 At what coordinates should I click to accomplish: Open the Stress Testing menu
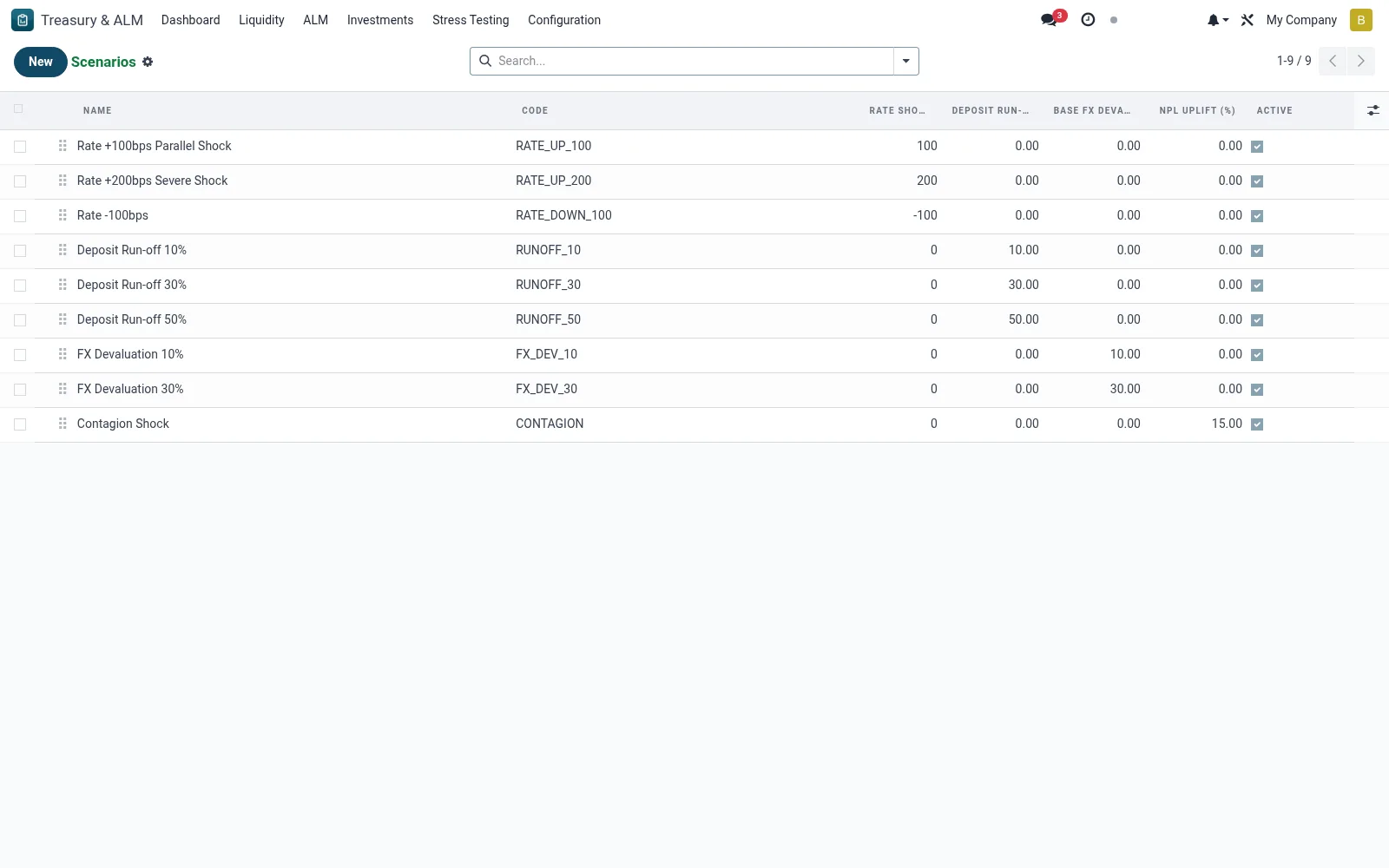pos(471,20)
